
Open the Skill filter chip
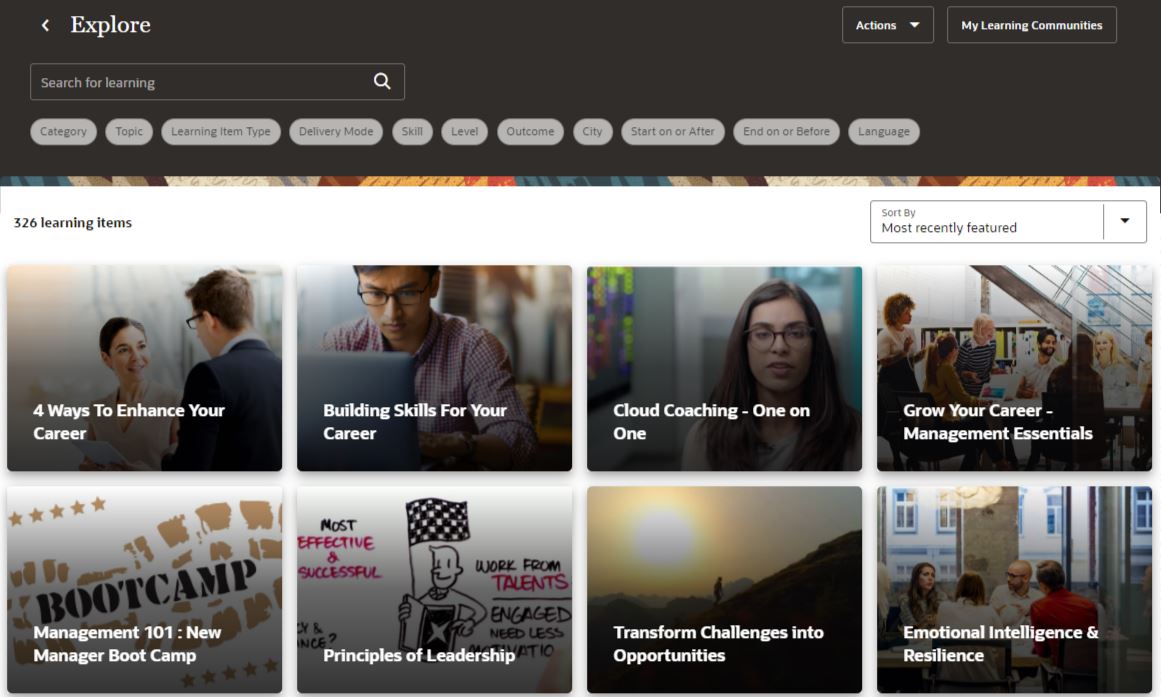point(412,132)
